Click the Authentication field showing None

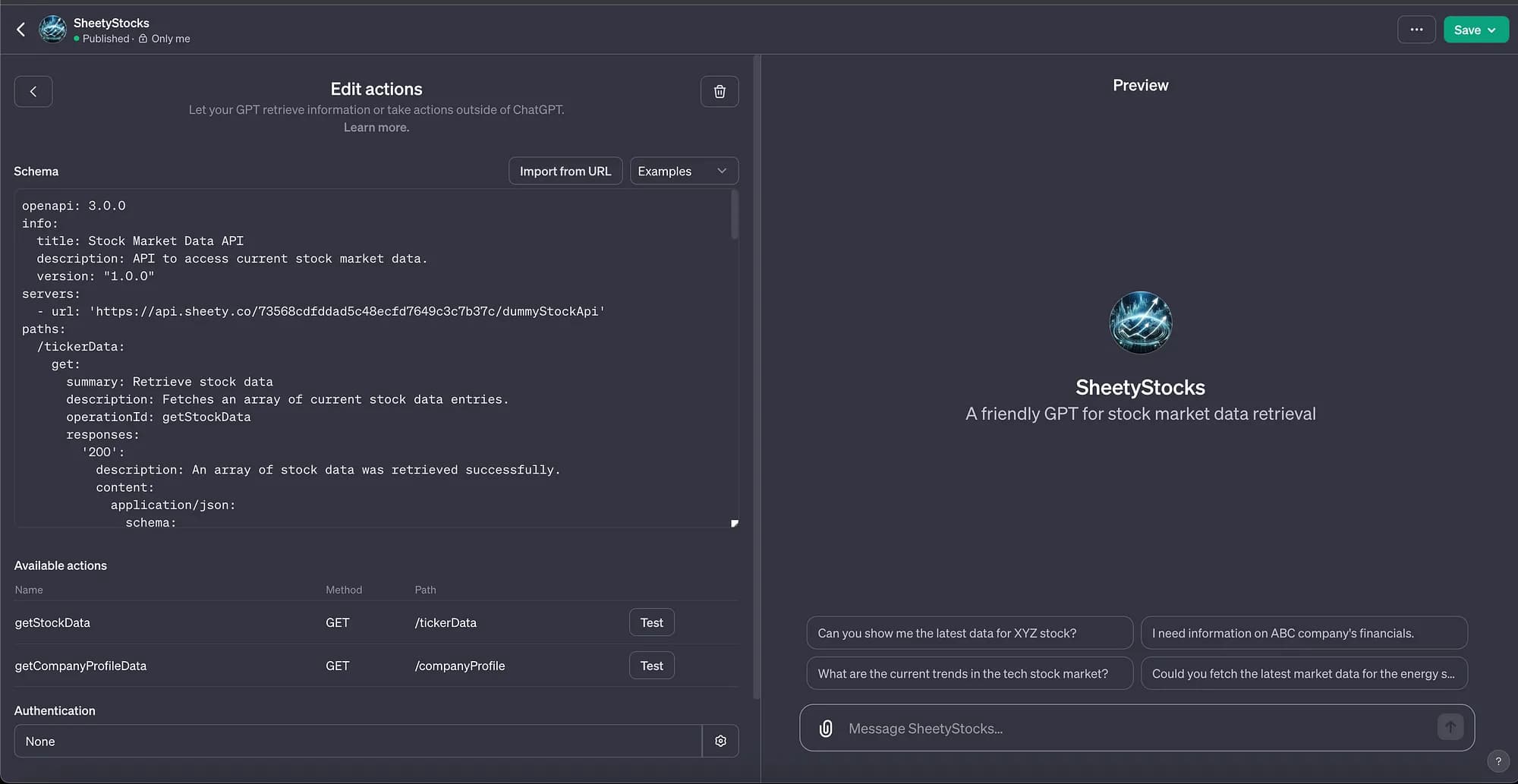point(357,741)
